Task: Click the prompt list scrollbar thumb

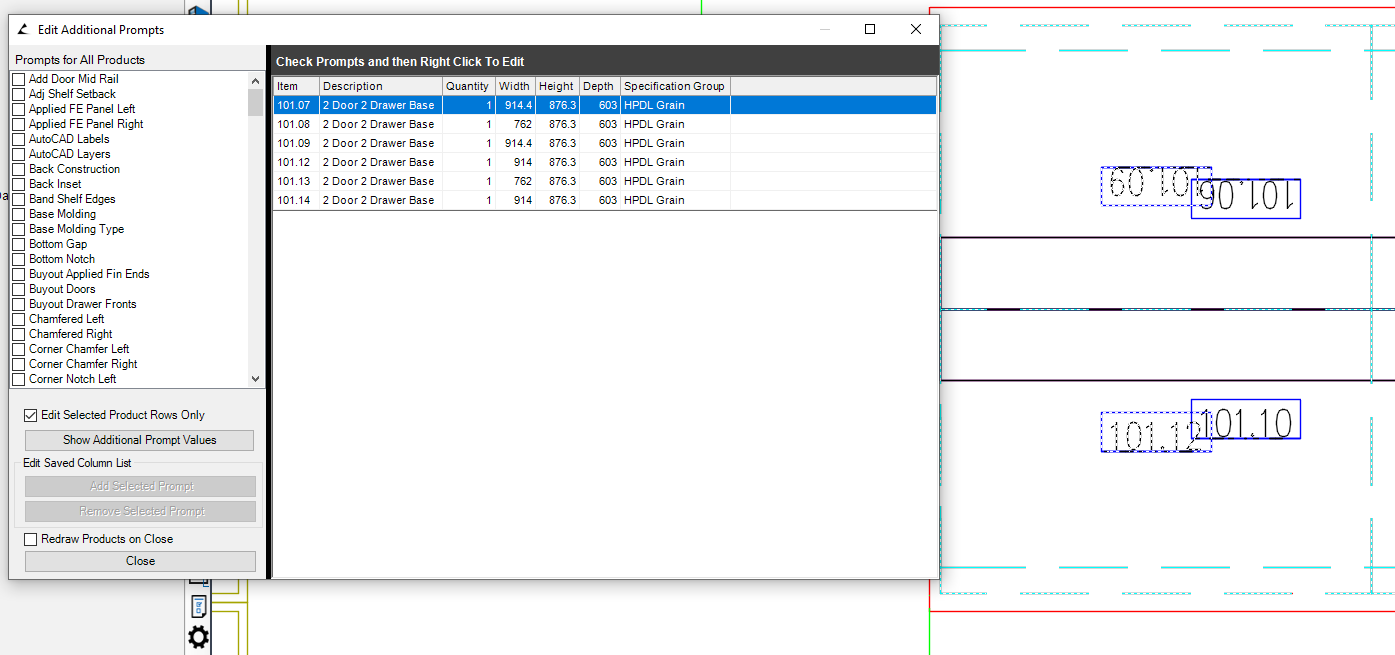Action: tap(255, 102)
